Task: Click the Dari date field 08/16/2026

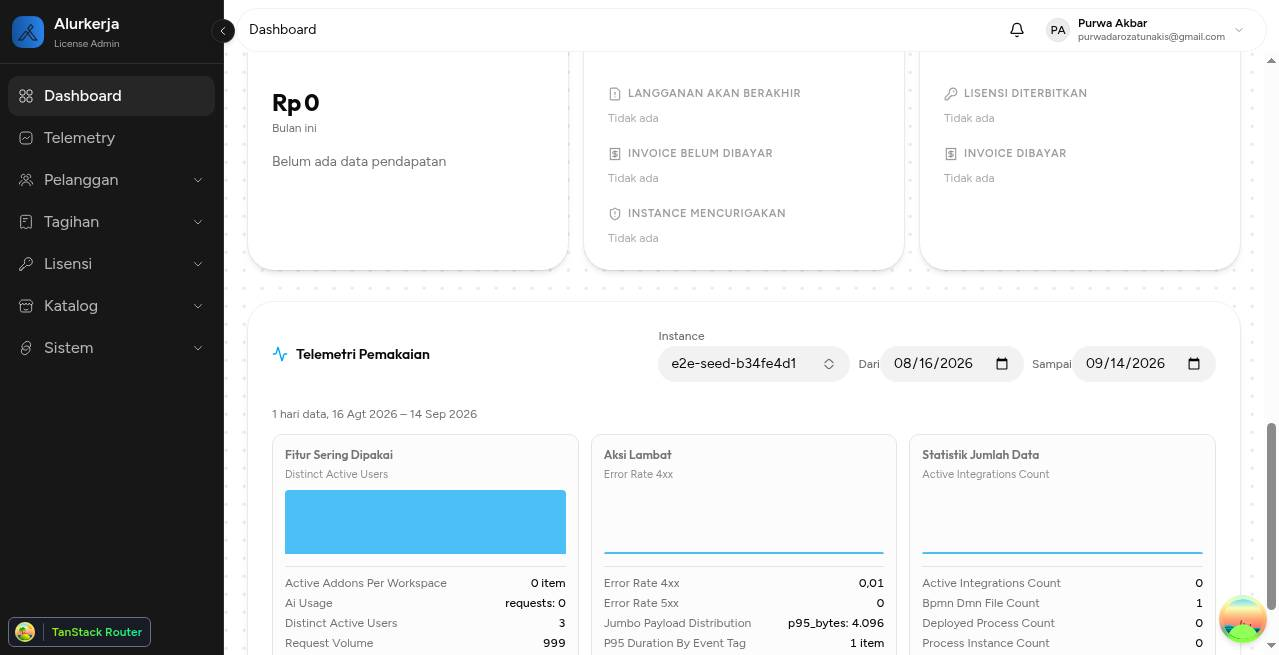Action: [x=951, y=364]
